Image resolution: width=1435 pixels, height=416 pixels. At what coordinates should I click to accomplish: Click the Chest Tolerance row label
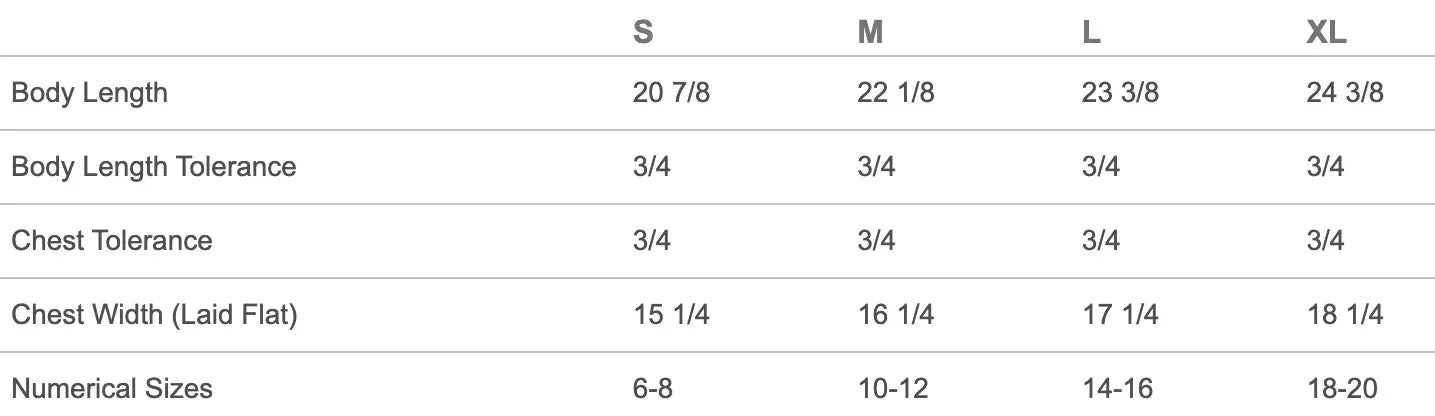[111, 240]
